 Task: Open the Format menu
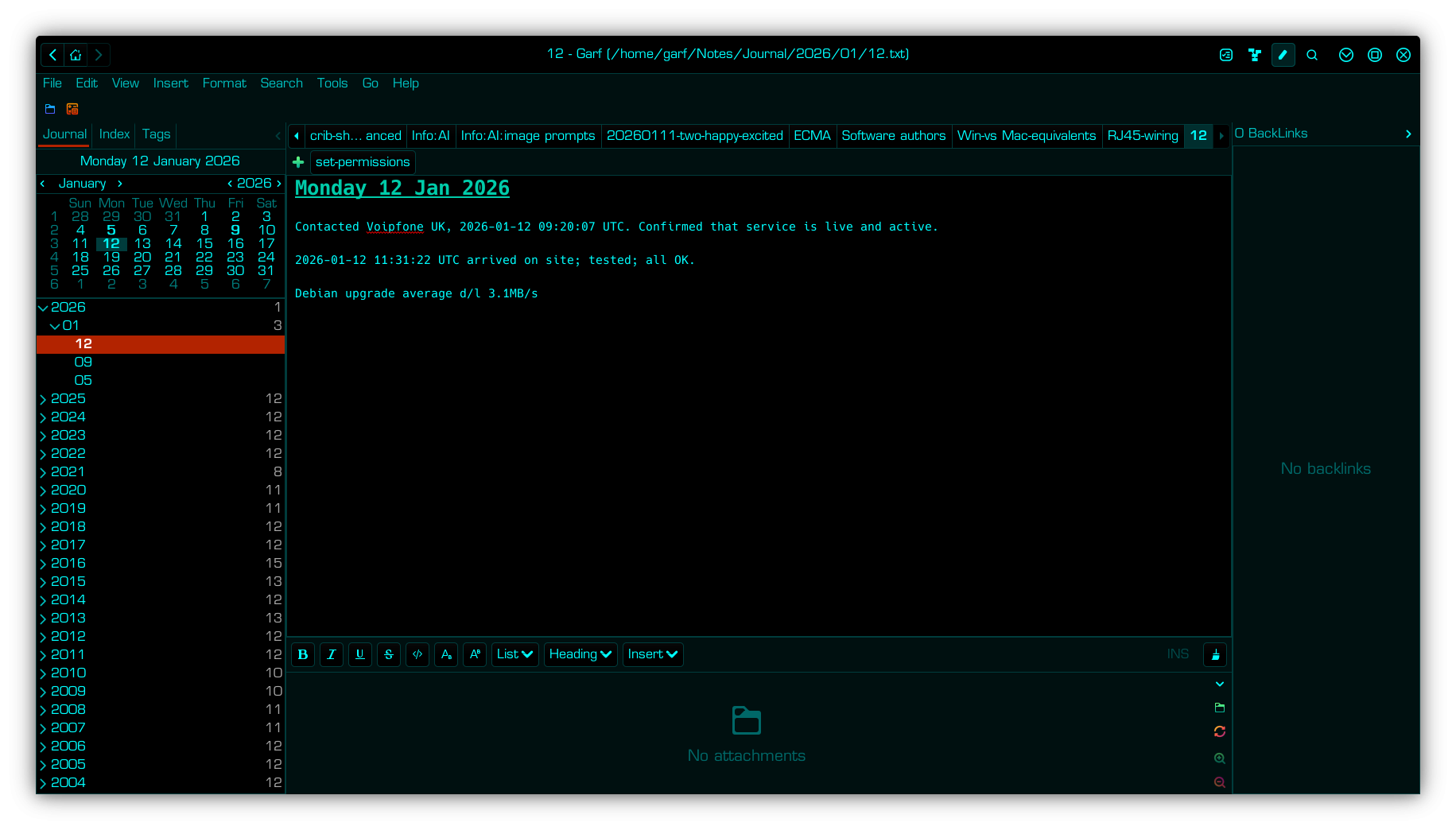pos(224,83)
